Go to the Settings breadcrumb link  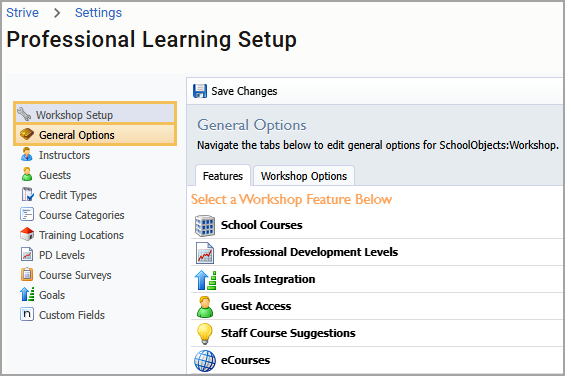(98, 13)
